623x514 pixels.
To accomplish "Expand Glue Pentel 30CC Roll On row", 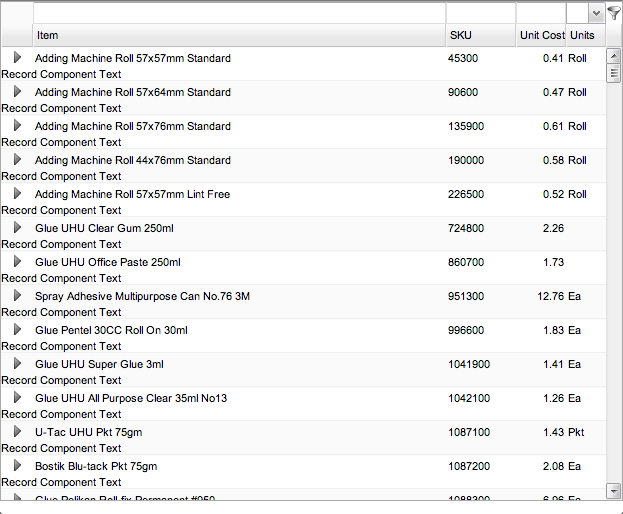I will (17, 330).
